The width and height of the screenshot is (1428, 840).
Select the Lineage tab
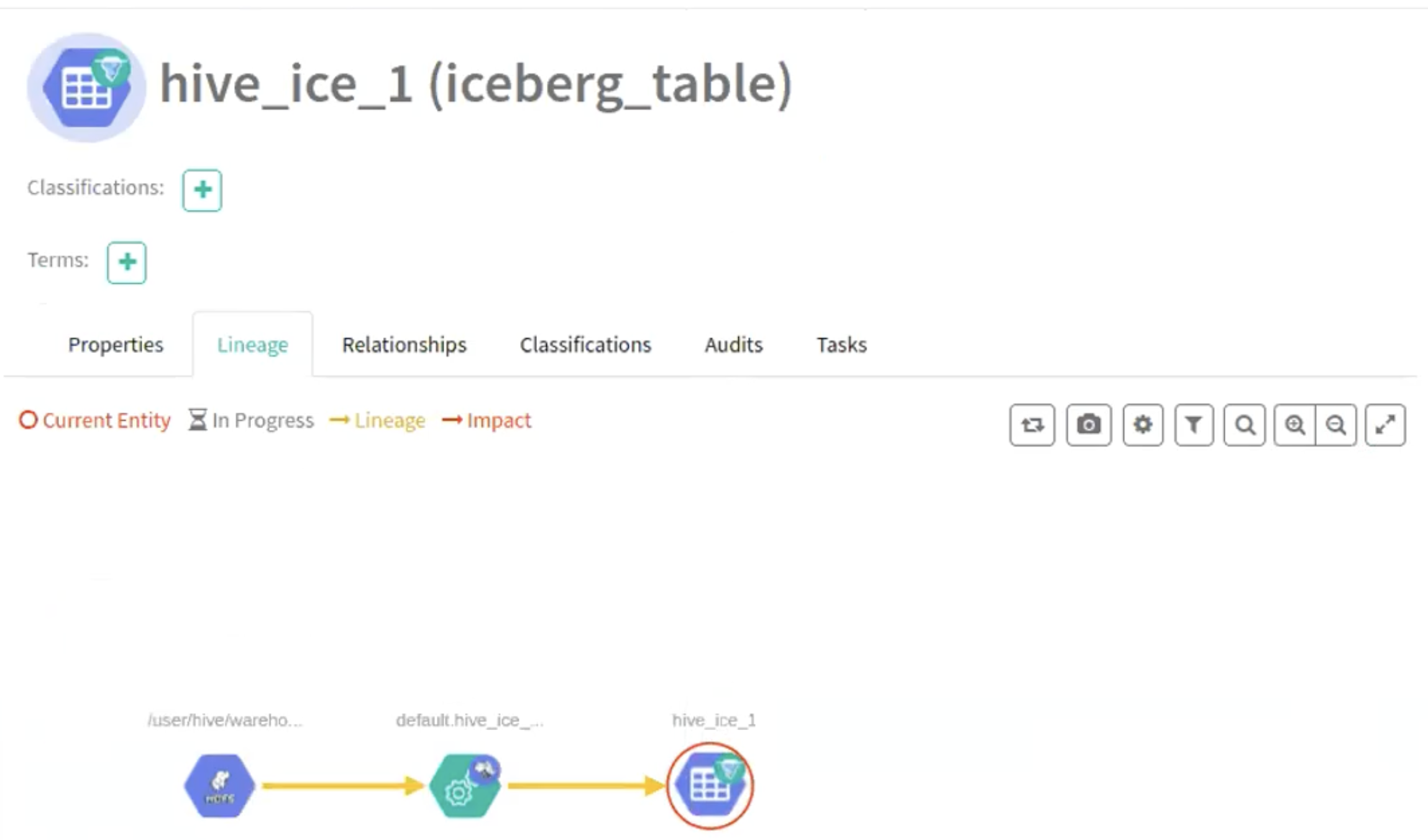click(x=252, y=345)
